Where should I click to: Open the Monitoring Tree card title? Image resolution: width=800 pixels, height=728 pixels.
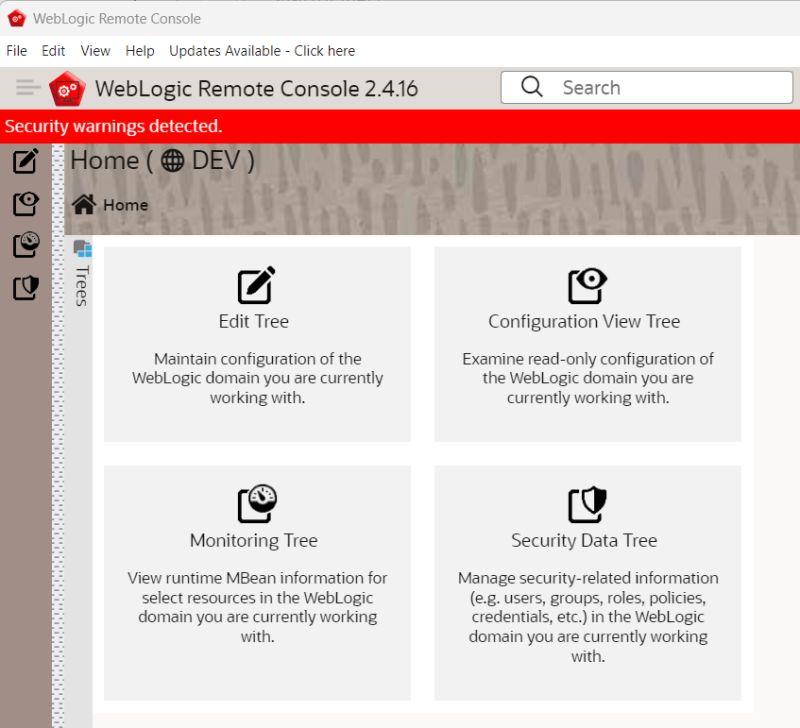pos(254,540)
